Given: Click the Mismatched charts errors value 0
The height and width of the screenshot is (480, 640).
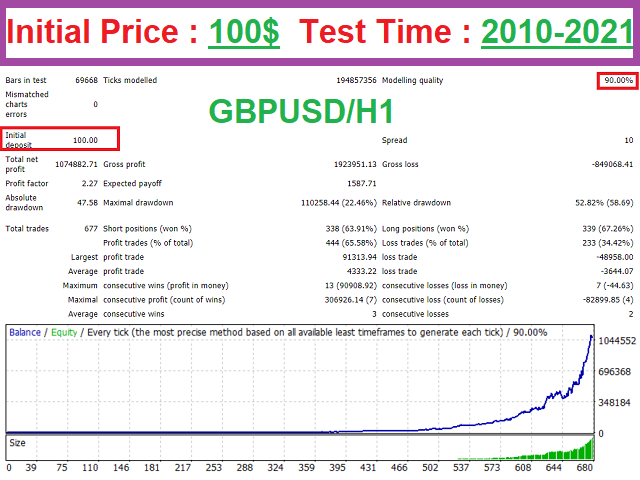Looking at the screenshot, I should click(x=96, y=104).
